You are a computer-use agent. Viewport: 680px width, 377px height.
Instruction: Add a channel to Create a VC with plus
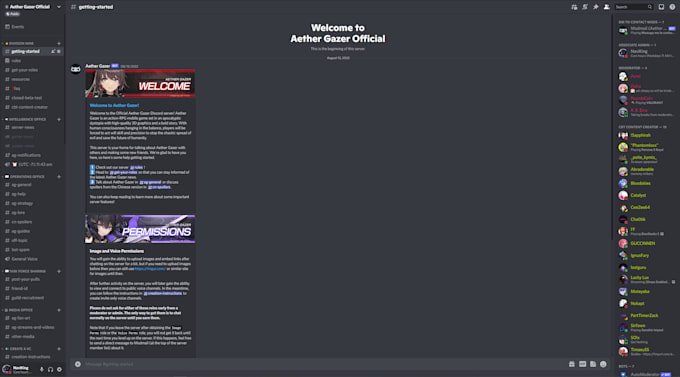(x=59, y=349)
